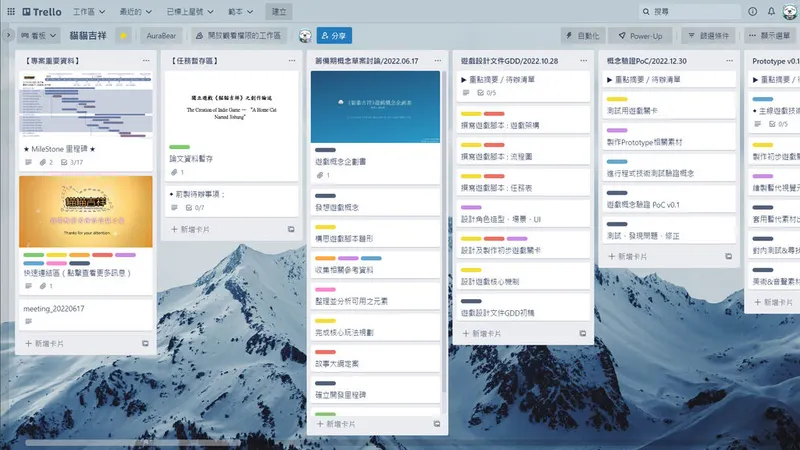This screenshot has height=450, width=800.
Task: Create card from template in 【專案重要資料】
Action: pos(145,344)
